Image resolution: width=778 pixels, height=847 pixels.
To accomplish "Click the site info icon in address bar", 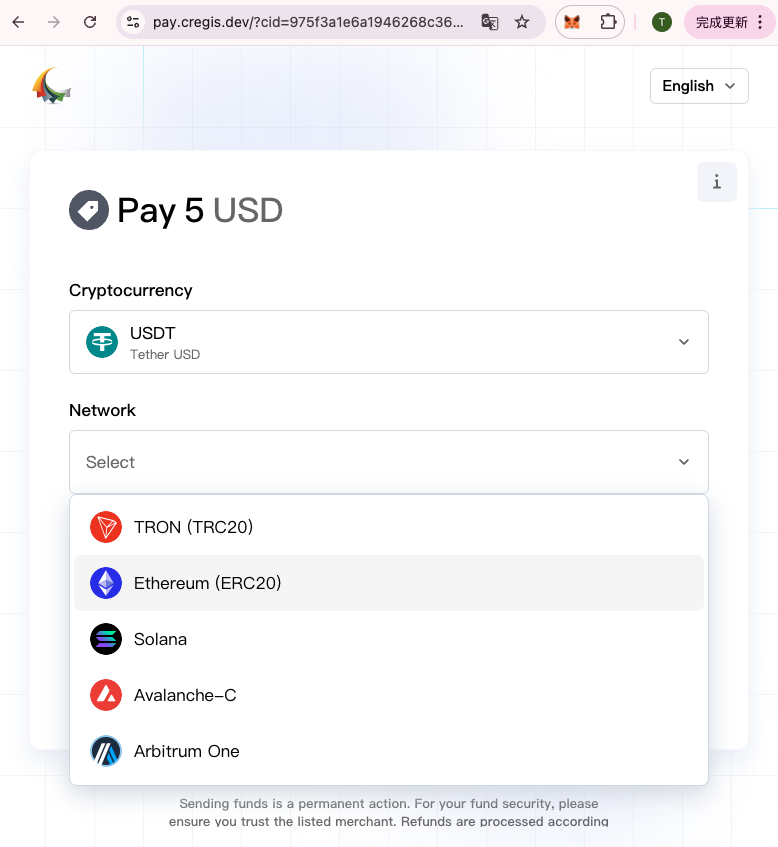I will [x=133, y=22].
